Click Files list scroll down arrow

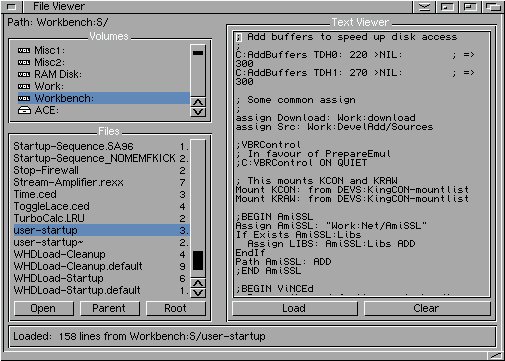pos(198,293)
